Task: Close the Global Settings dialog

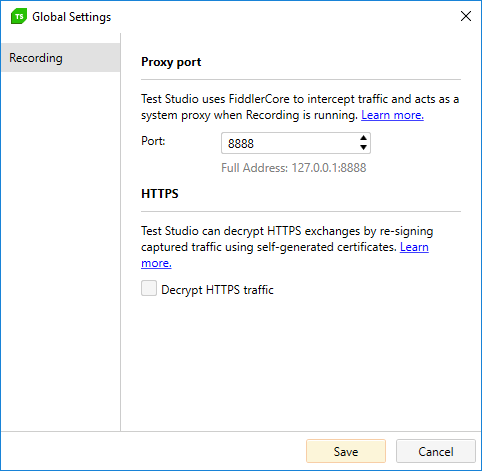Action: [x=466, y=16]
